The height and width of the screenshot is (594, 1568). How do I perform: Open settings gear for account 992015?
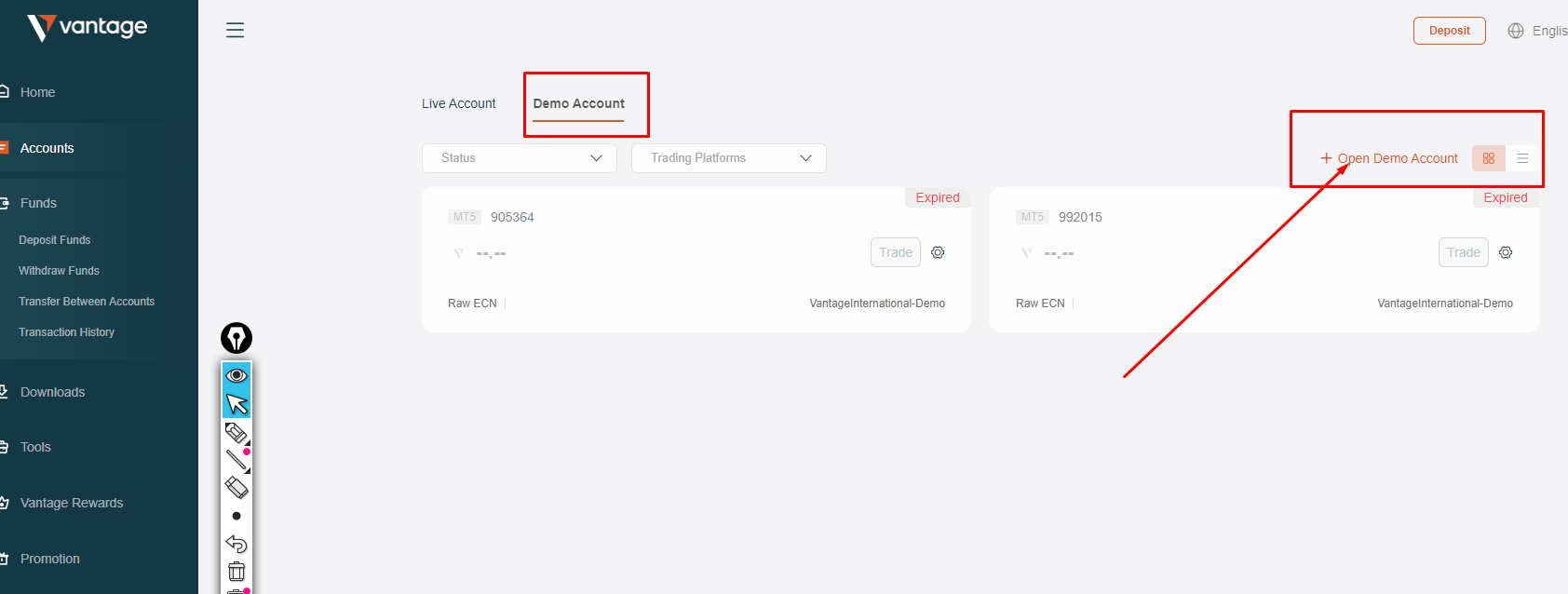[1506, 252]
